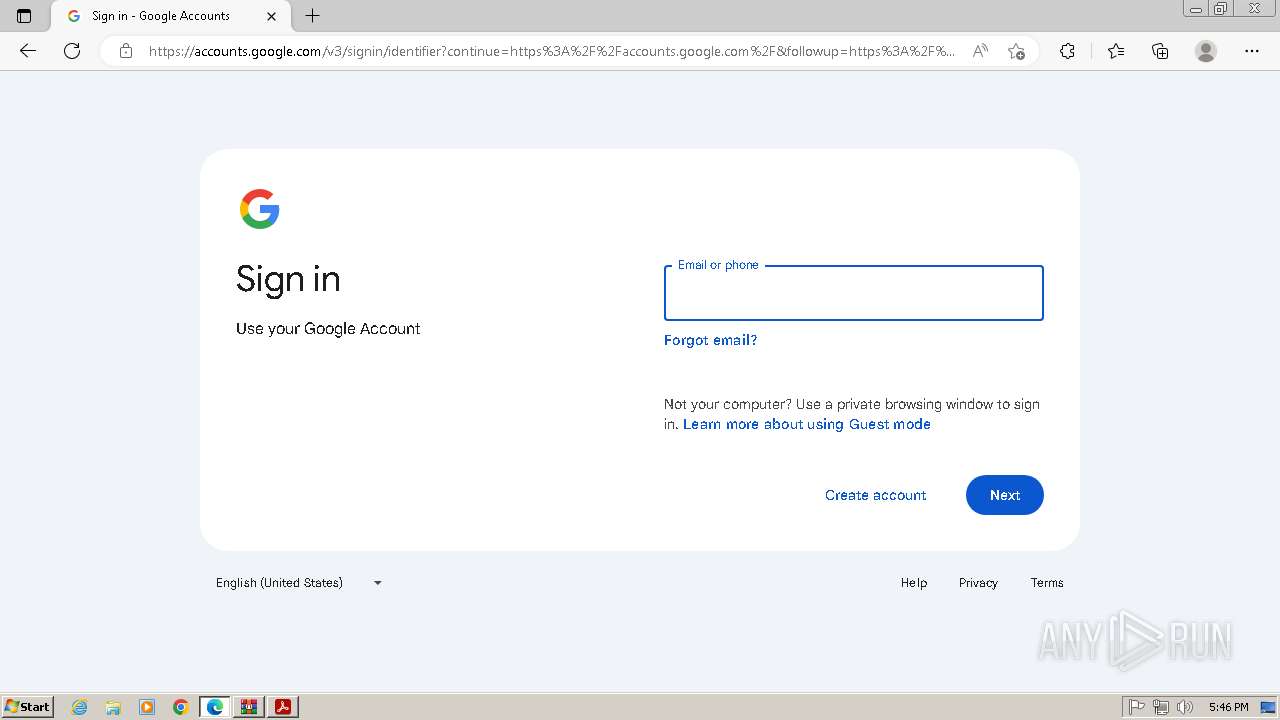Click the Action Center flag tray icon
This screenshot has height=720, width=1280.
(x=1137, y=707)
